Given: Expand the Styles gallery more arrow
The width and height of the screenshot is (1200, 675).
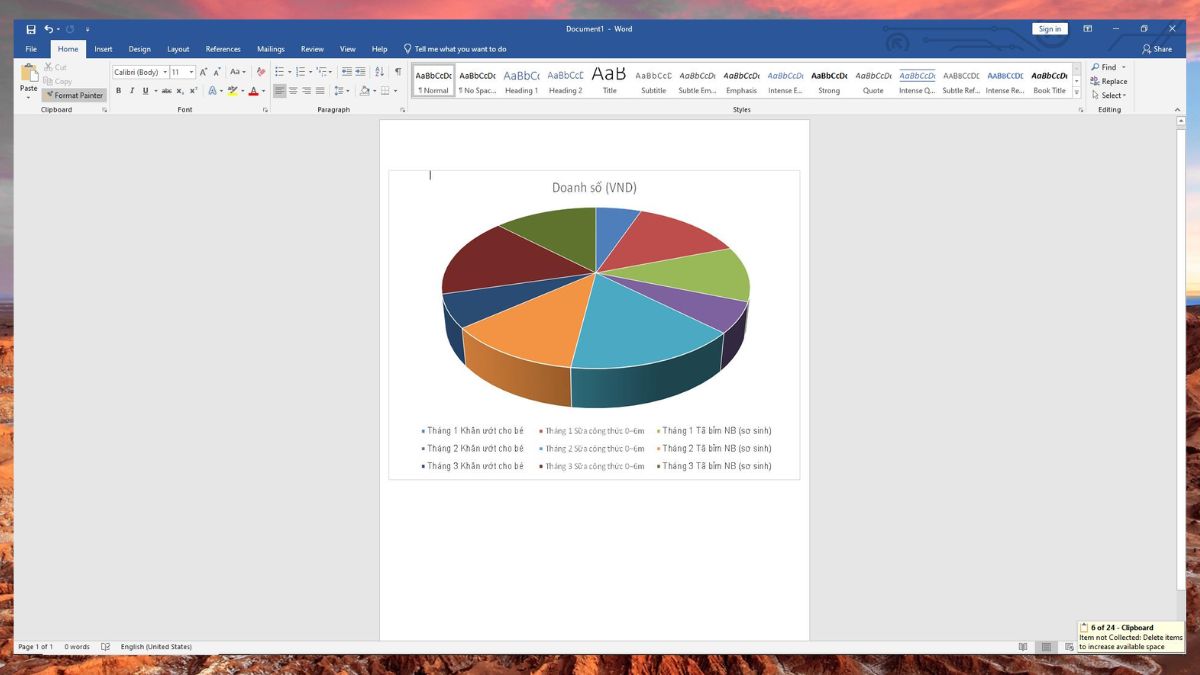Looking at the screenshot, I should pyautogui.click(x=1077, y=92).
